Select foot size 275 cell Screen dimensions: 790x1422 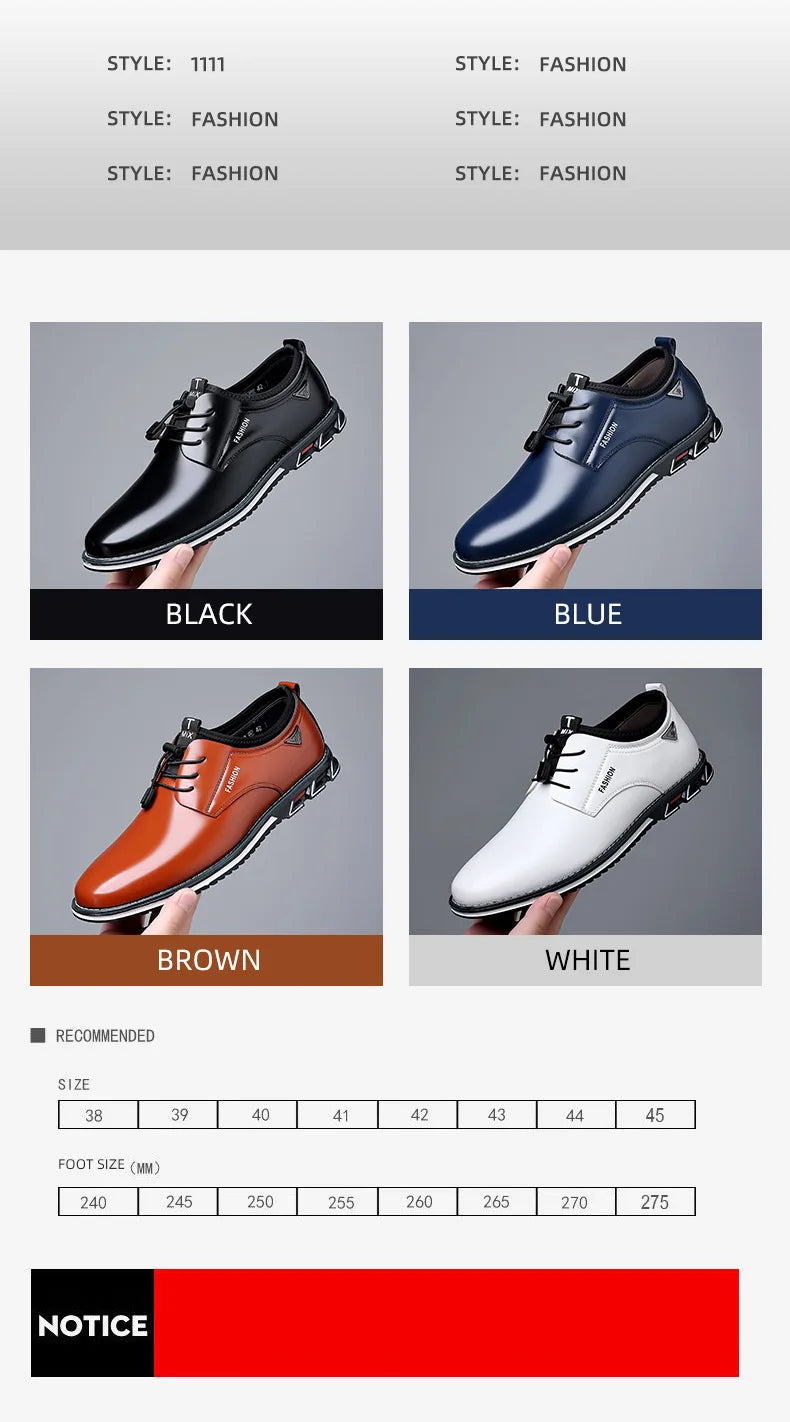pos(656,1202)
